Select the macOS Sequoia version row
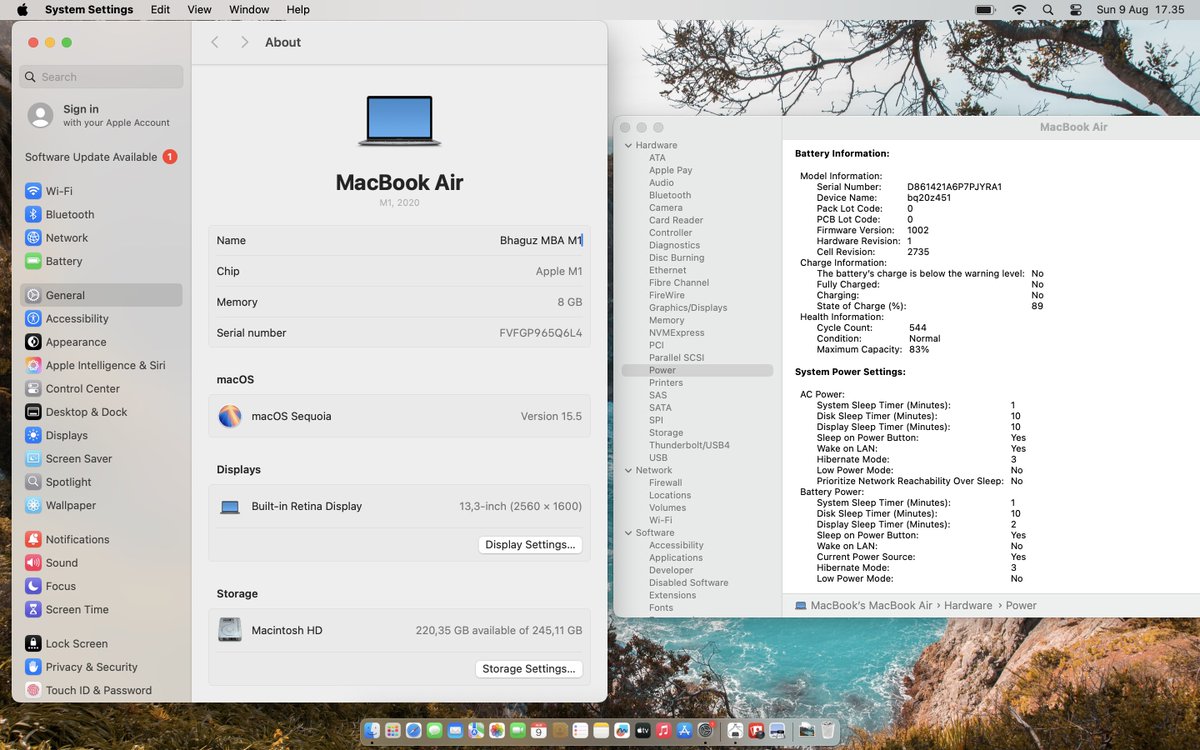This screenshot has width=1200, height=750. tap(399, 416)
